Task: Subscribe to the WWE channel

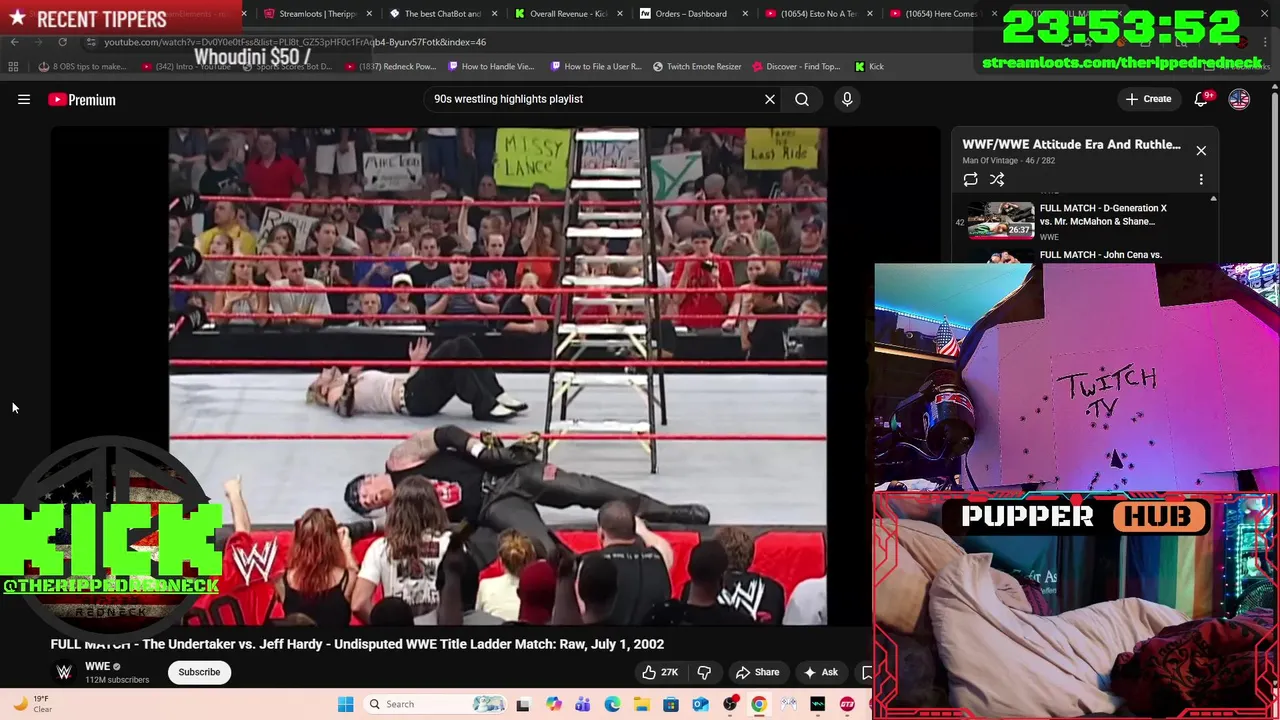Action: click(x=199, y=672)
